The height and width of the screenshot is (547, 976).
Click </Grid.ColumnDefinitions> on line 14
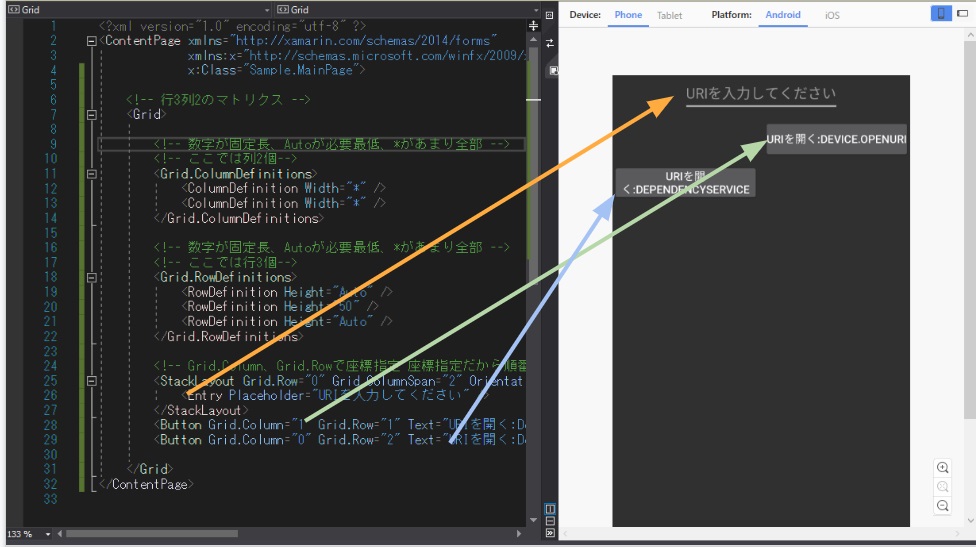(x=239, y=218)
